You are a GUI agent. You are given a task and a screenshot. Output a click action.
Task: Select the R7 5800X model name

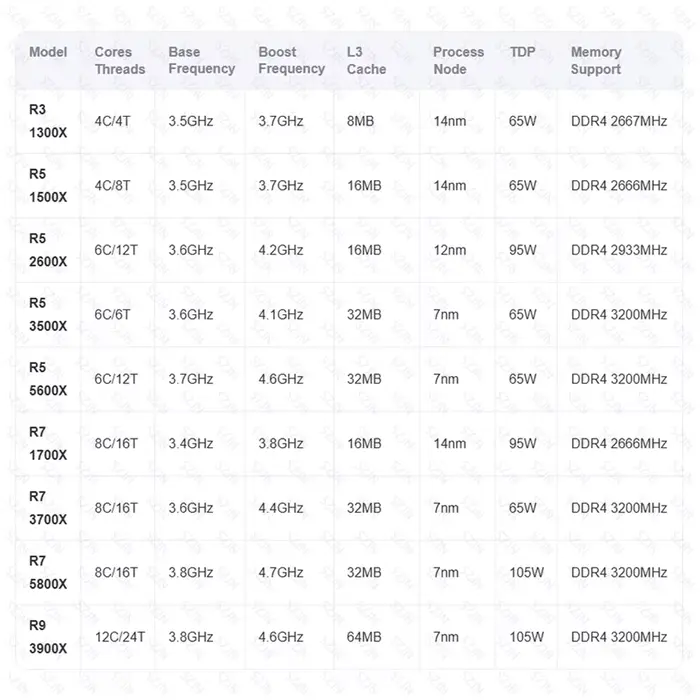click(48, 572)
